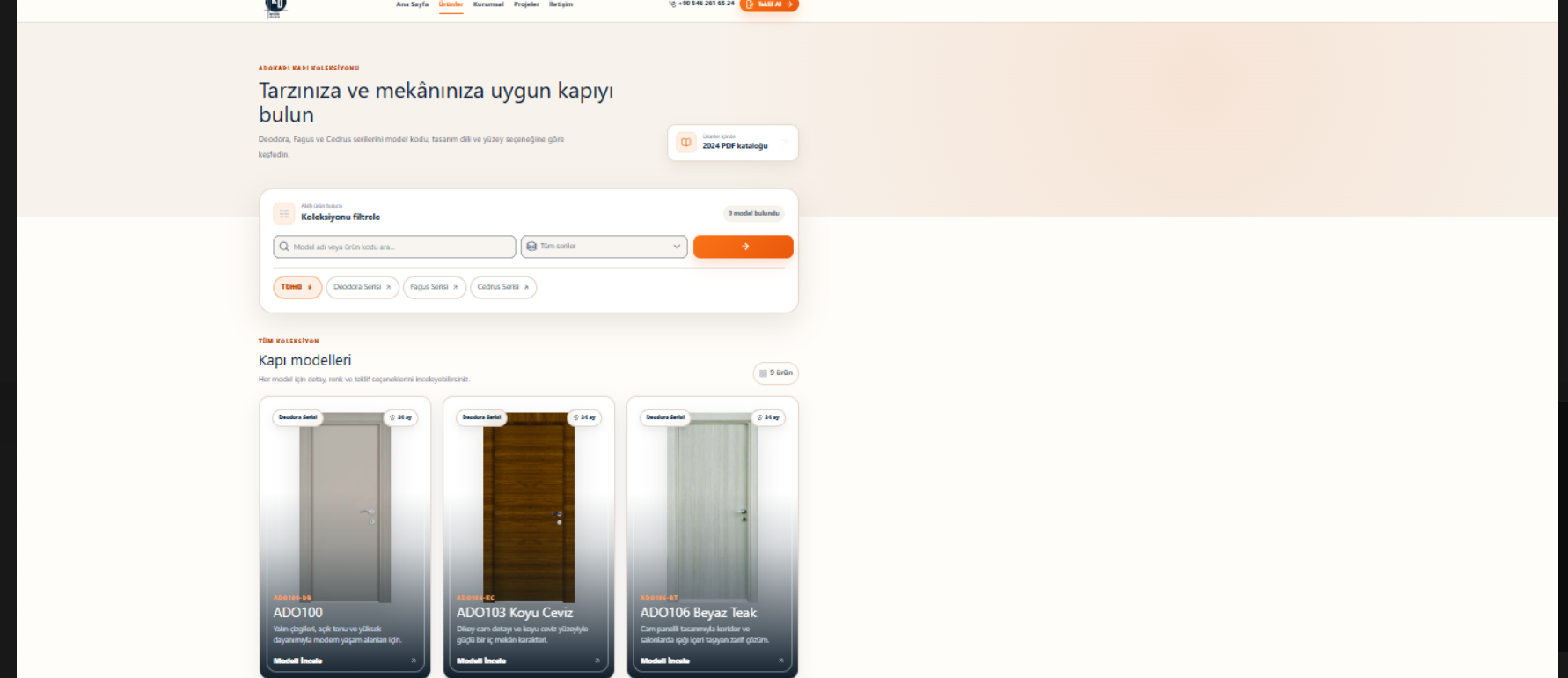
Task: Click the phone number +90 546 261 65 24
Action: click(706, 4)
